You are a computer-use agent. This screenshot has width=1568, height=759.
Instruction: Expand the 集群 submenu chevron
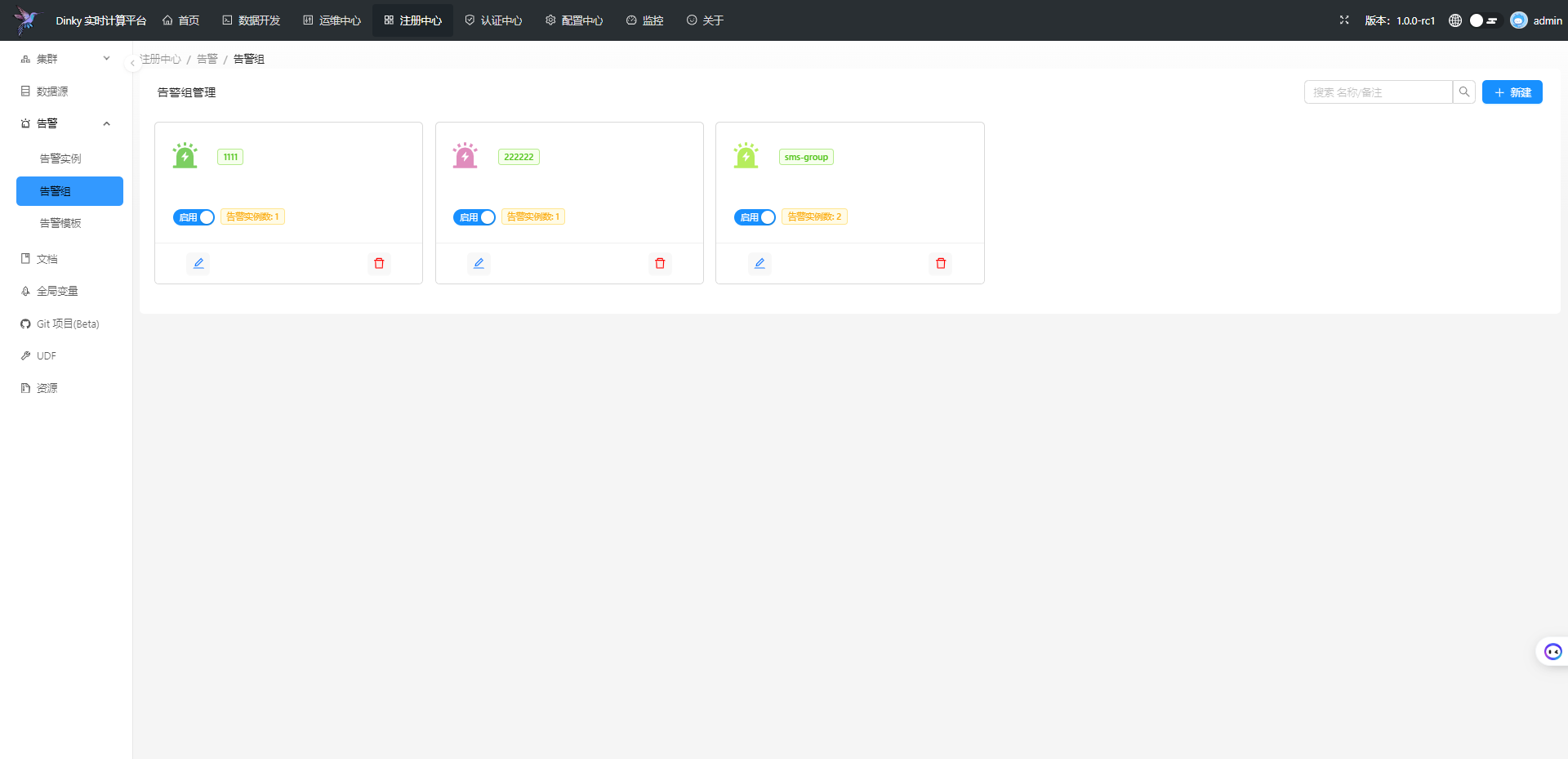(x=106, y=59)
